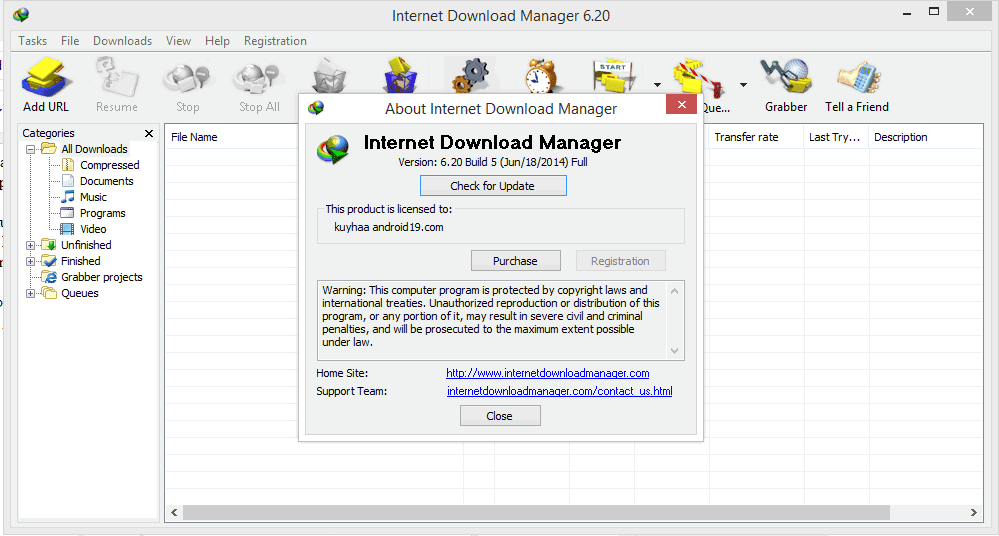The width and height of the screenshot is (999, 536).
Task: Click the Delete Completed box toolbar icon
Action: coord(400,75)
